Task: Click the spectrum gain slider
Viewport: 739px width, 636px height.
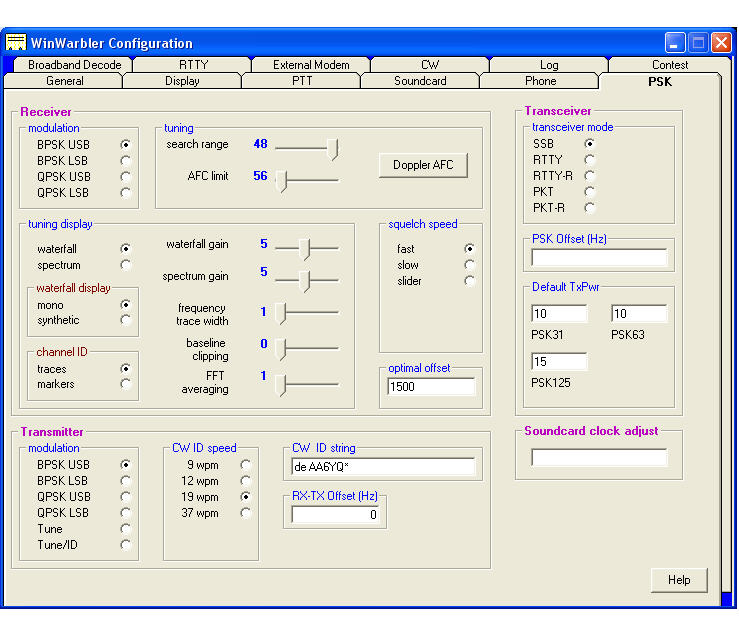Action: coord(307,281)
